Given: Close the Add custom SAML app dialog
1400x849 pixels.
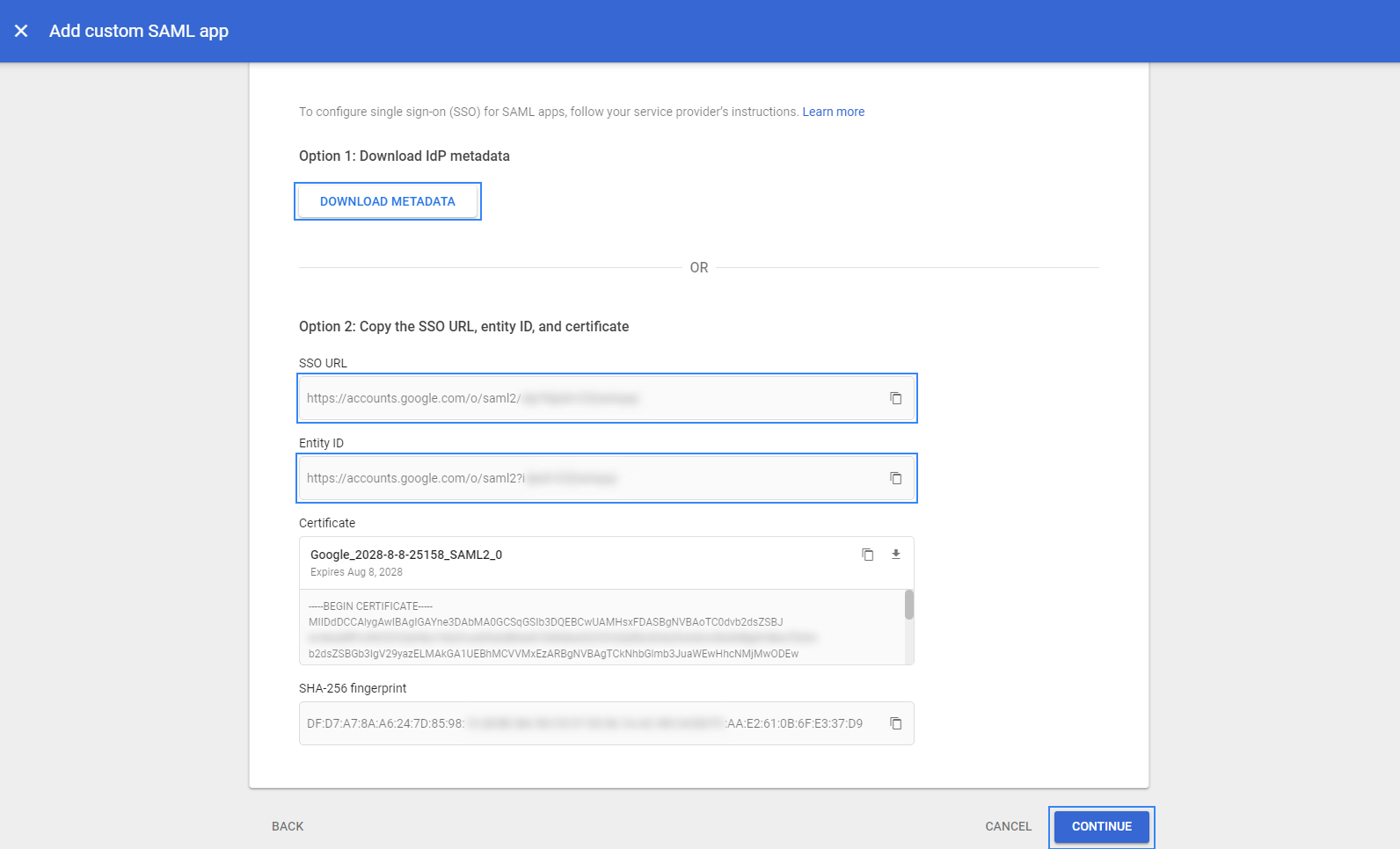Looking at the screenshot, I should (21, 31).
